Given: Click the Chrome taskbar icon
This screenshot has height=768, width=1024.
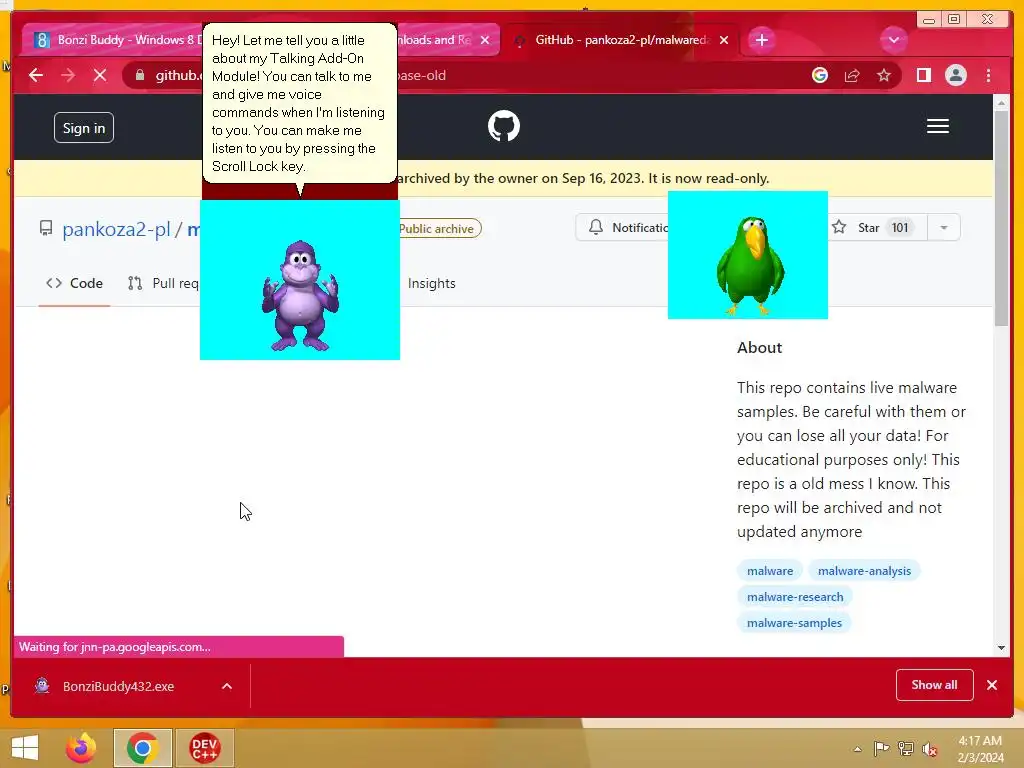Looking at the screenshot, I should pos(142,748).
